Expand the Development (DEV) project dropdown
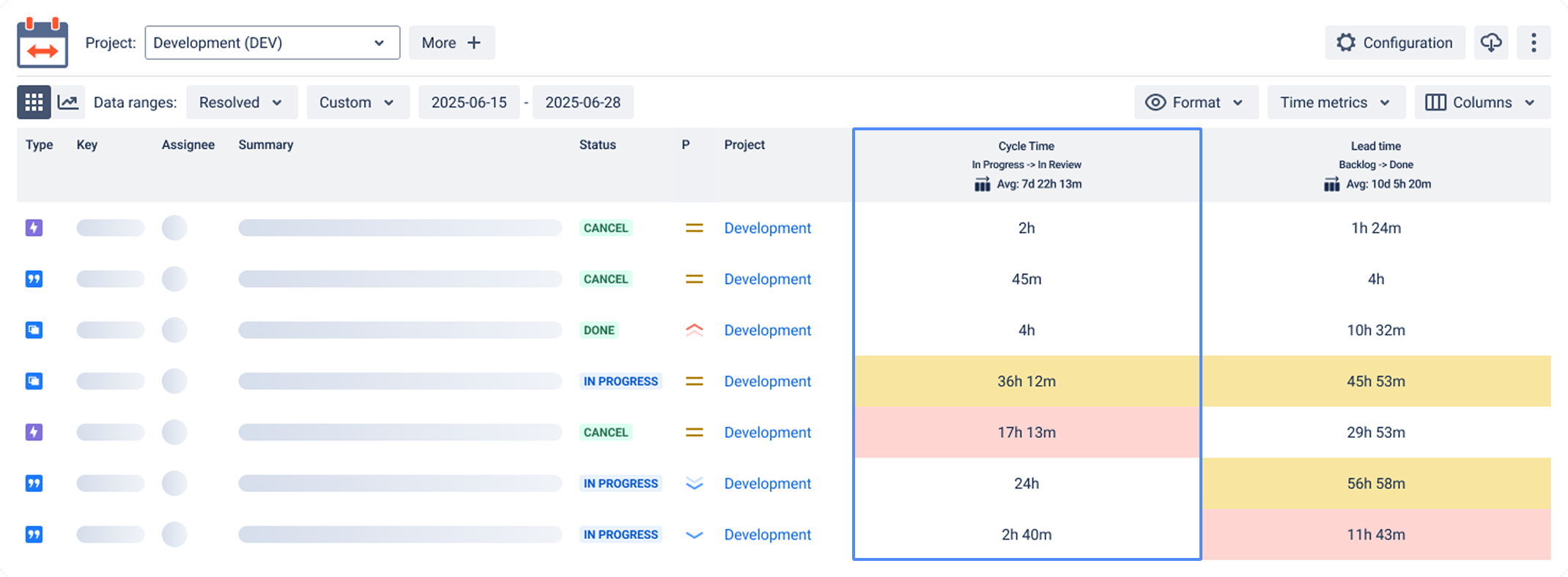The image size is (1568, 577). click(273, 42)
